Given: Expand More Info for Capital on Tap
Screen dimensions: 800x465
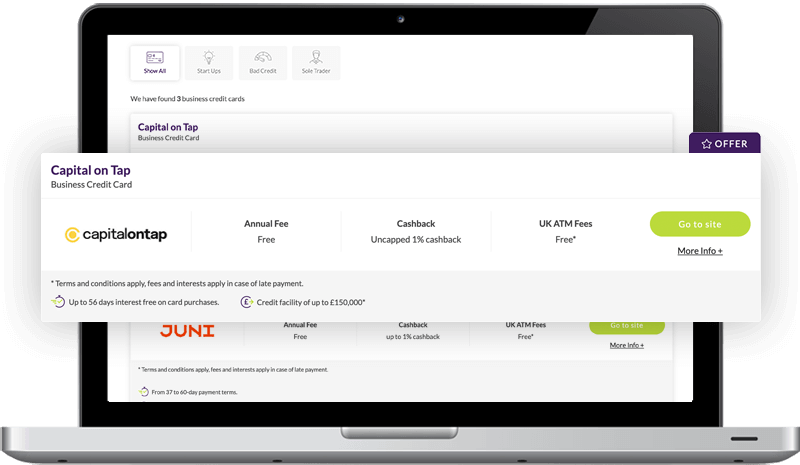Looking at the screenshot, I should point(700,251).
